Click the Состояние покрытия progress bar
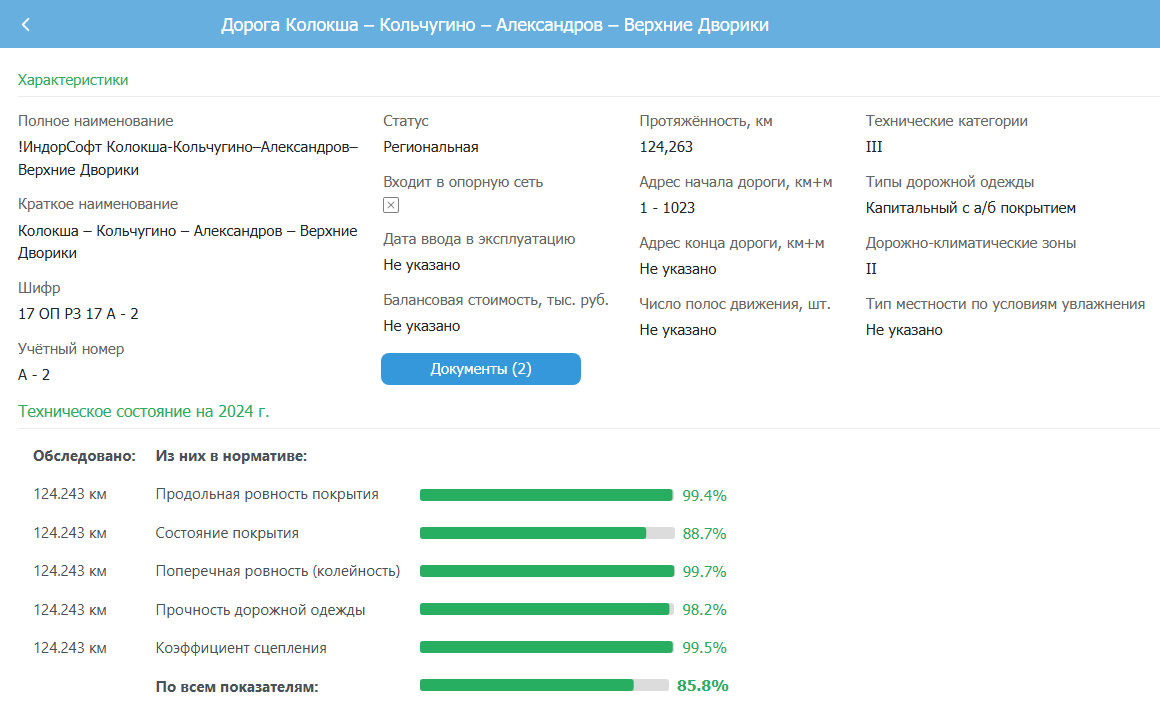1160x712 pixels. pos(546,533)
